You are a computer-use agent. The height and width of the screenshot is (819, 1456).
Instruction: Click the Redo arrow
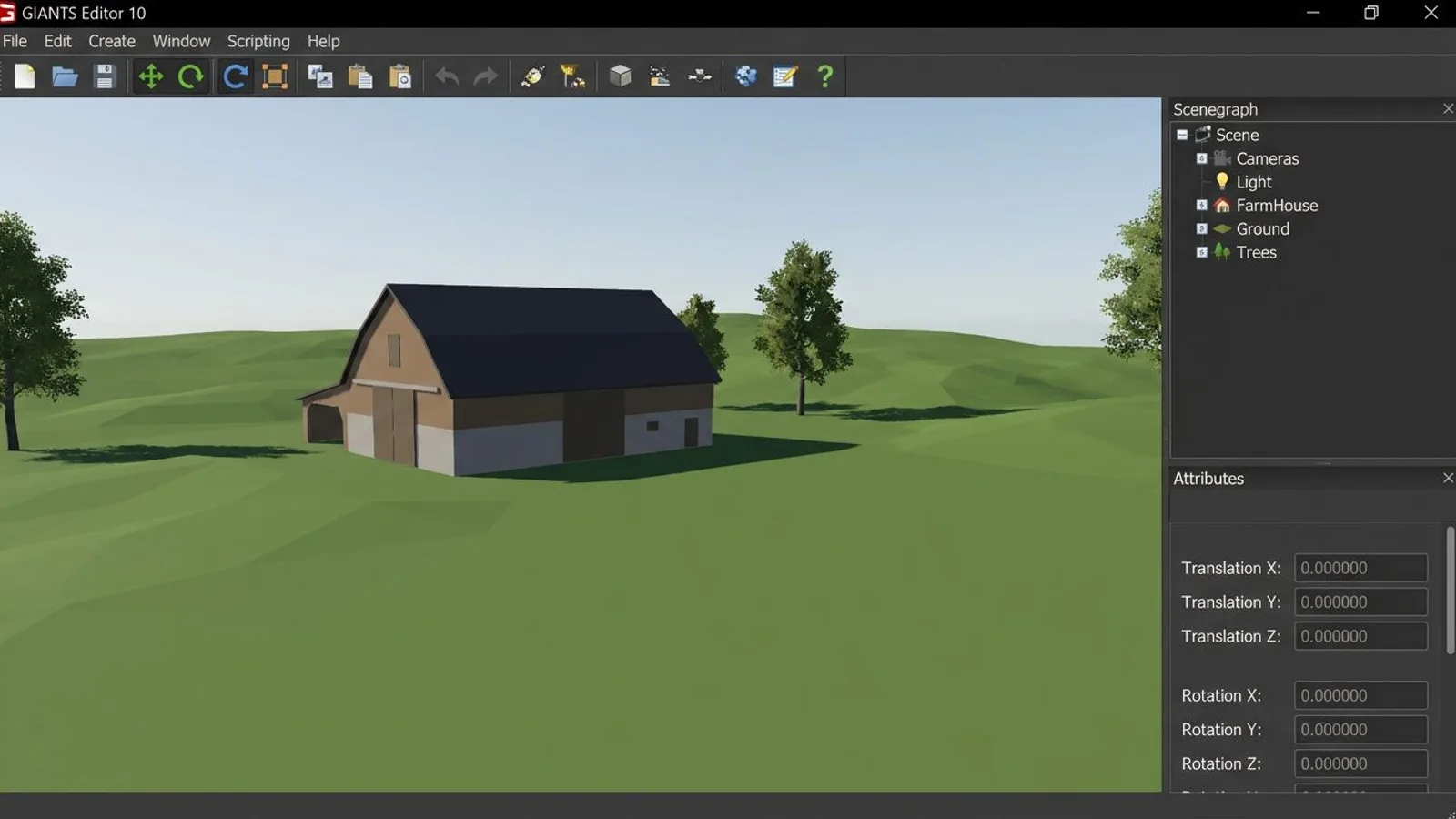(x=486, y=76)
